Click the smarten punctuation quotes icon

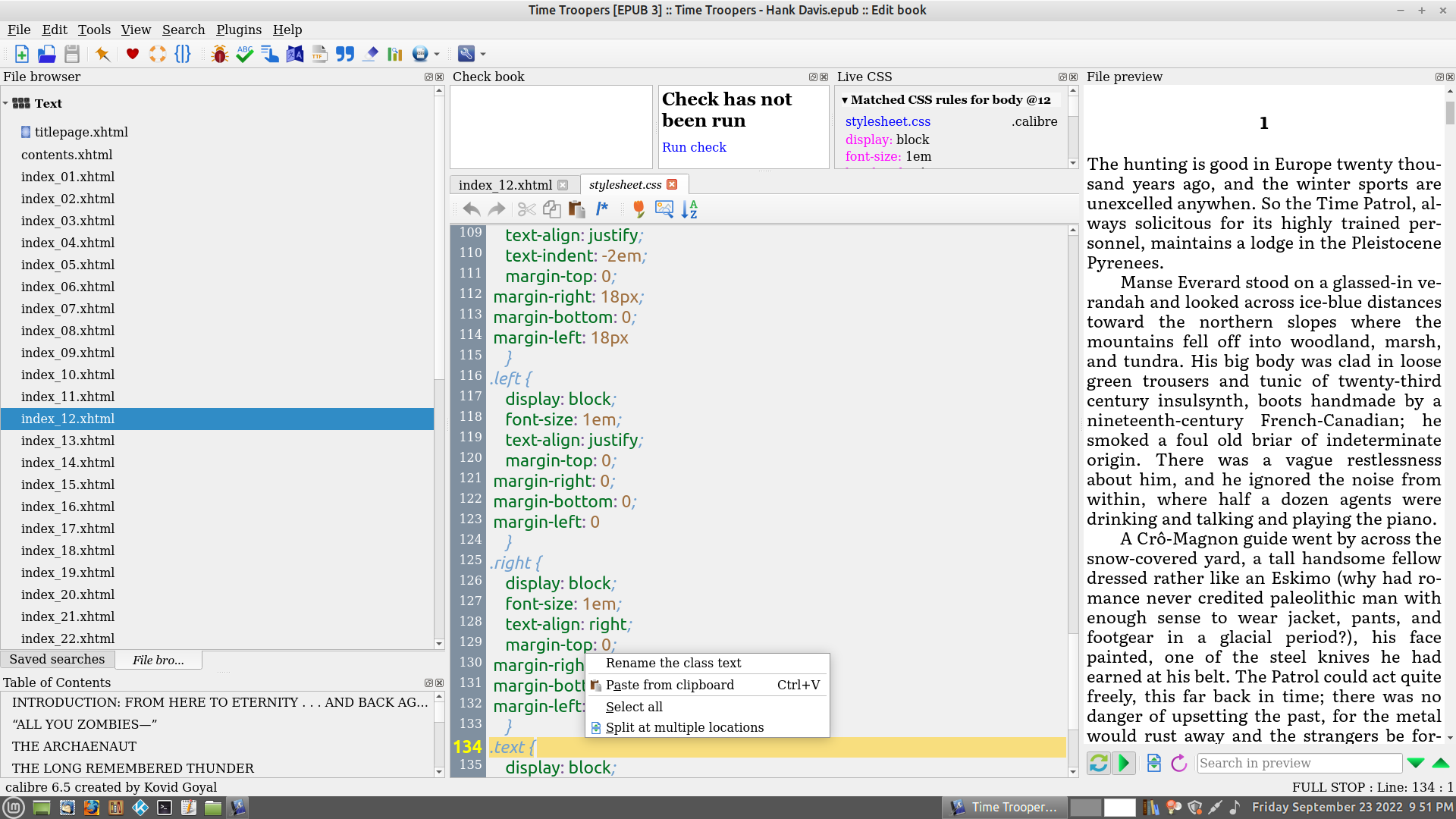[345, 54]
